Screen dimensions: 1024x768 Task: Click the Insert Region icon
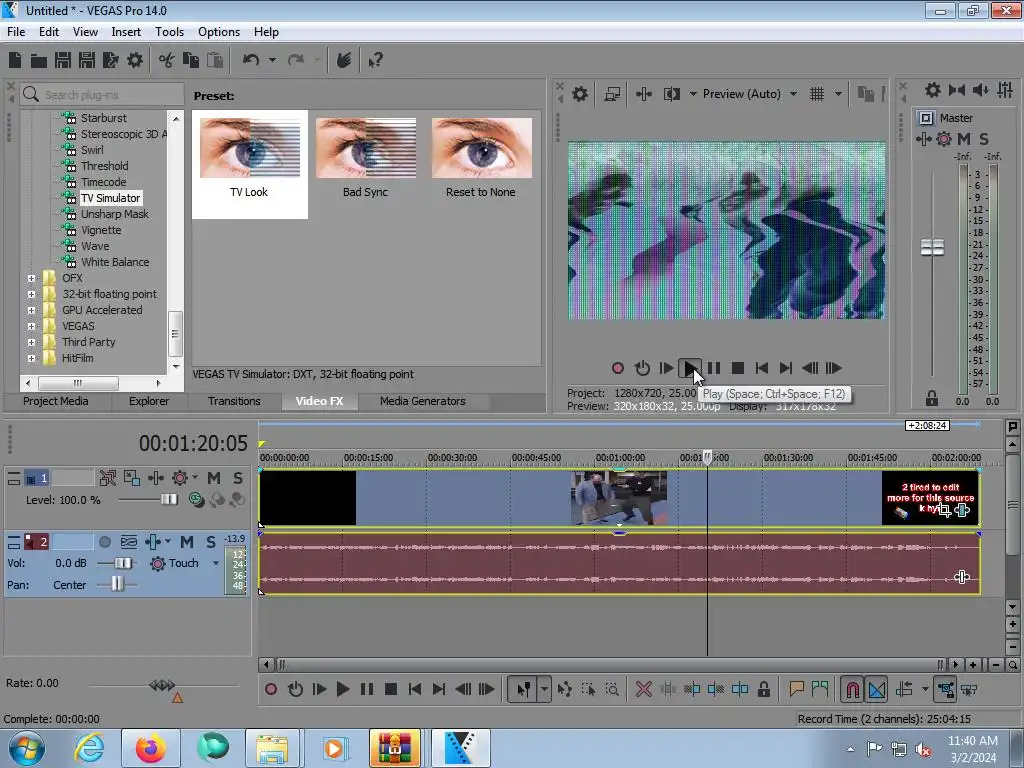[820, 688]
